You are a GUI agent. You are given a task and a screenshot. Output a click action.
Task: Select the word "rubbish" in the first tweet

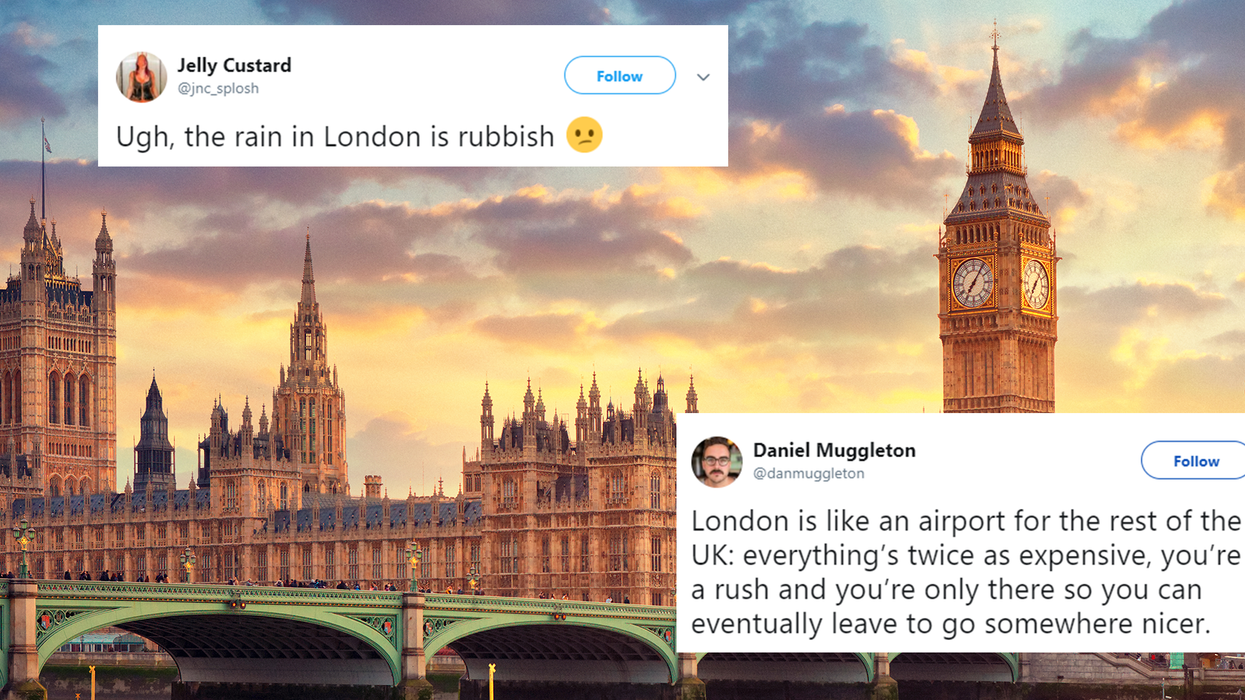pos(506,136)
